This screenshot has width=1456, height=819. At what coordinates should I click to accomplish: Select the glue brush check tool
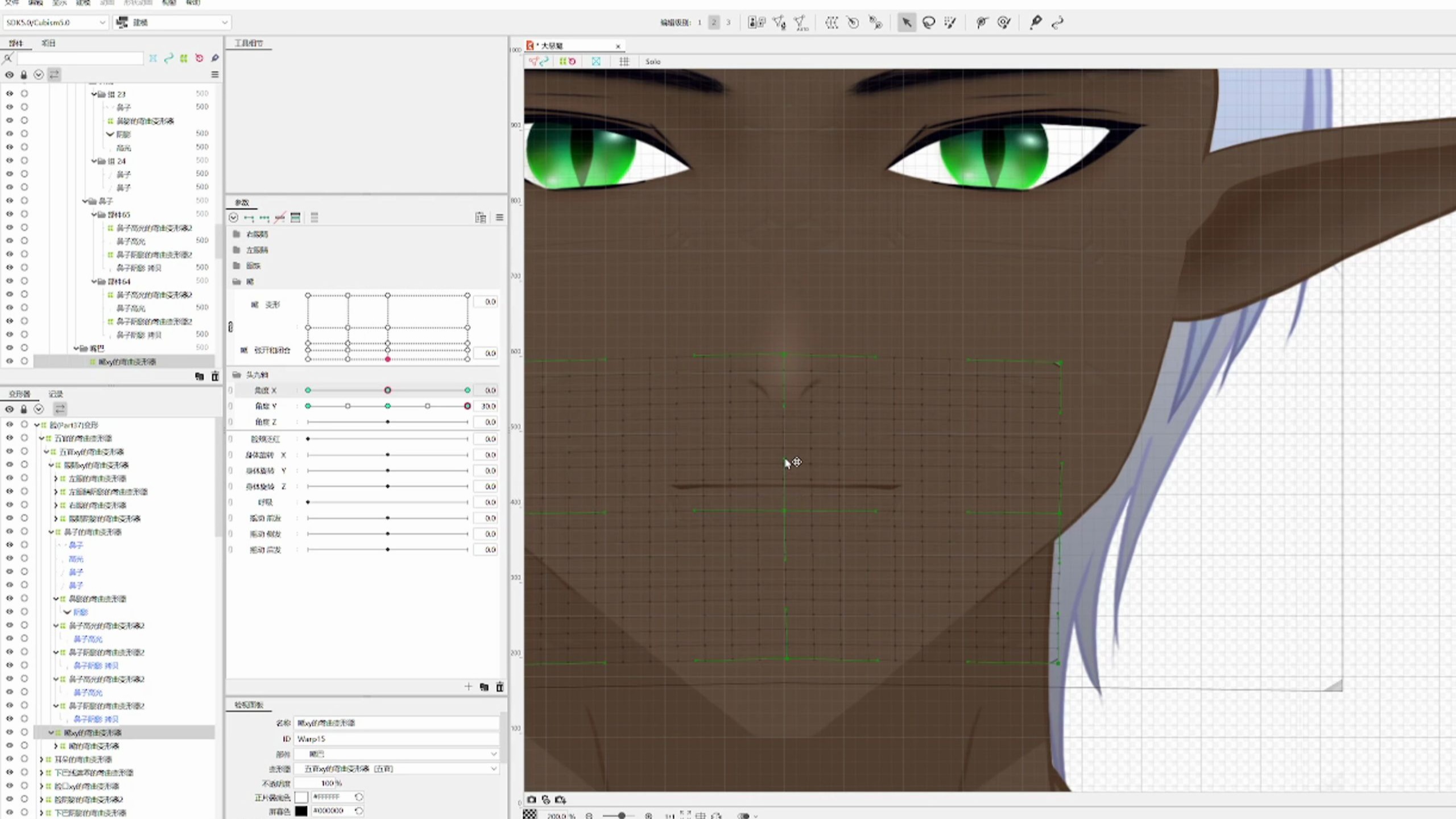click(x=1004, y=23)
